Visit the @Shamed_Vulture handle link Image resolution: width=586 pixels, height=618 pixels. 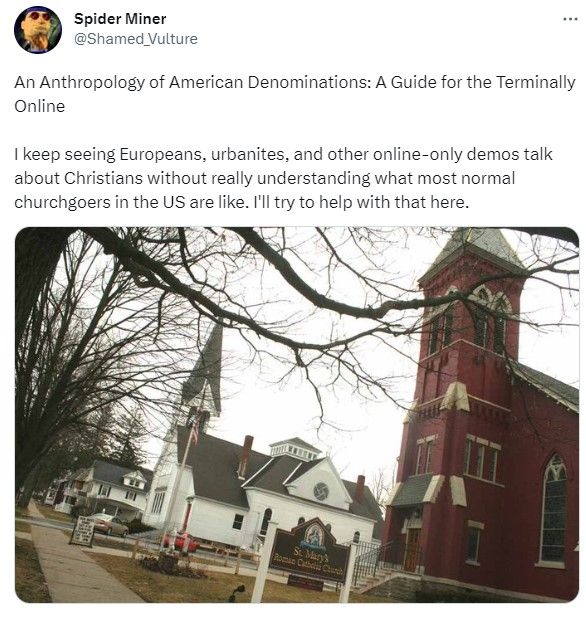tap(136, 39)
